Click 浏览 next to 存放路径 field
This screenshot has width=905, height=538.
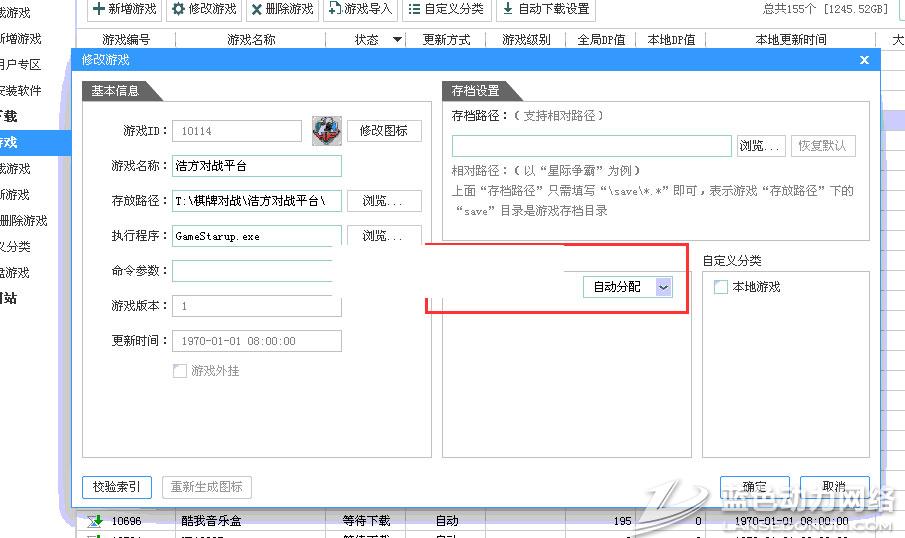(x=384, y=201)
